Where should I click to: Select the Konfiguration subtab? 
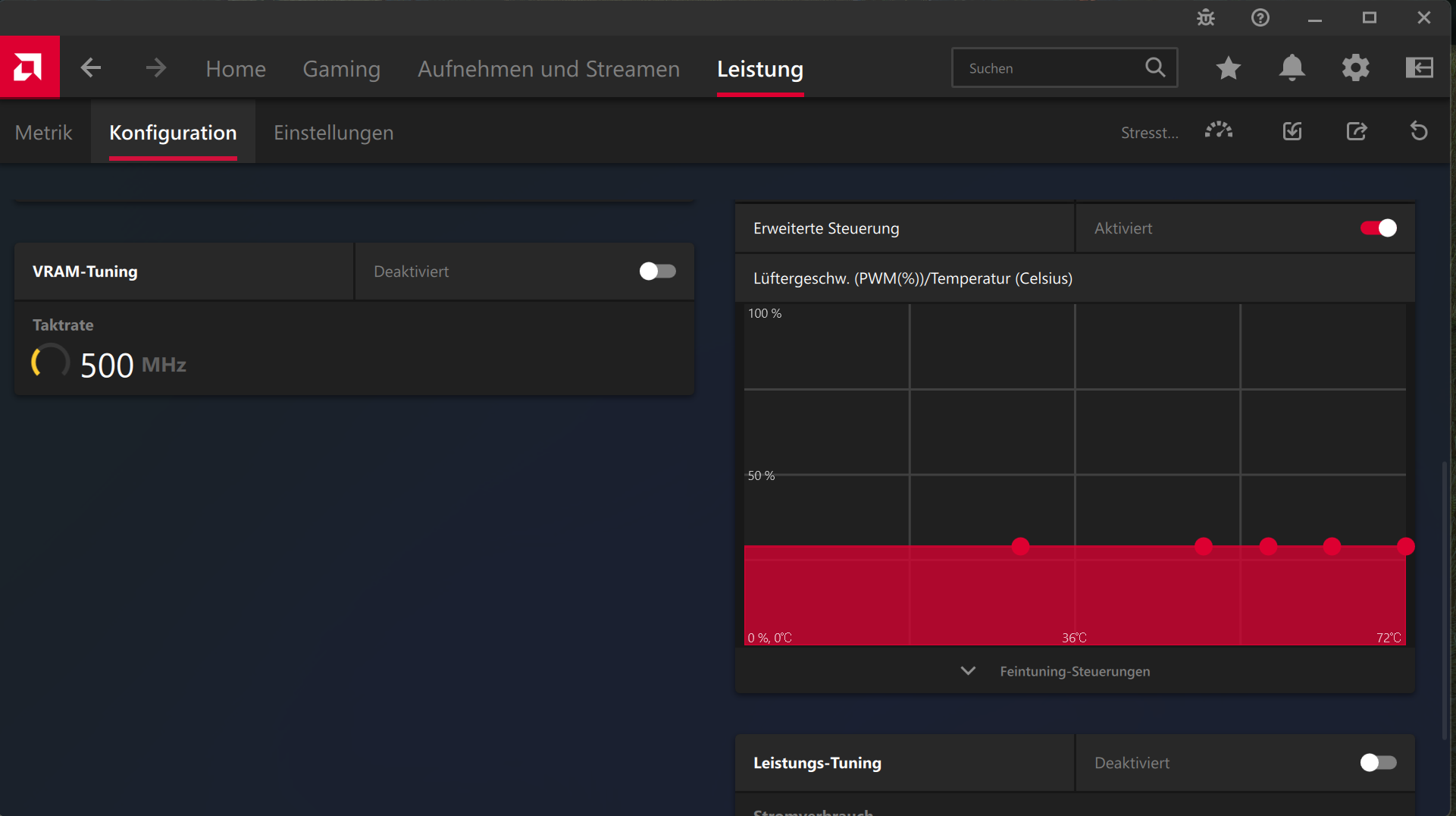(x=173, y=133)
